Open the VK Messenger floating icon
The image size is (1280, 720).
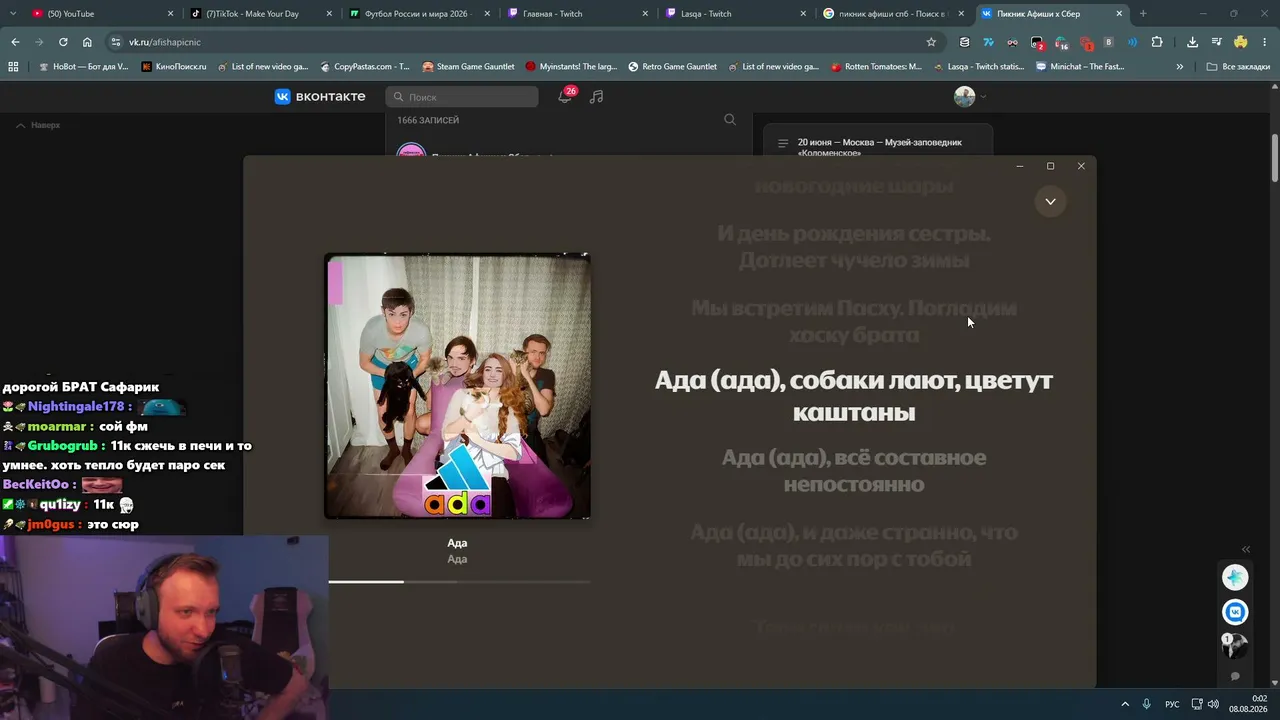1235,612
